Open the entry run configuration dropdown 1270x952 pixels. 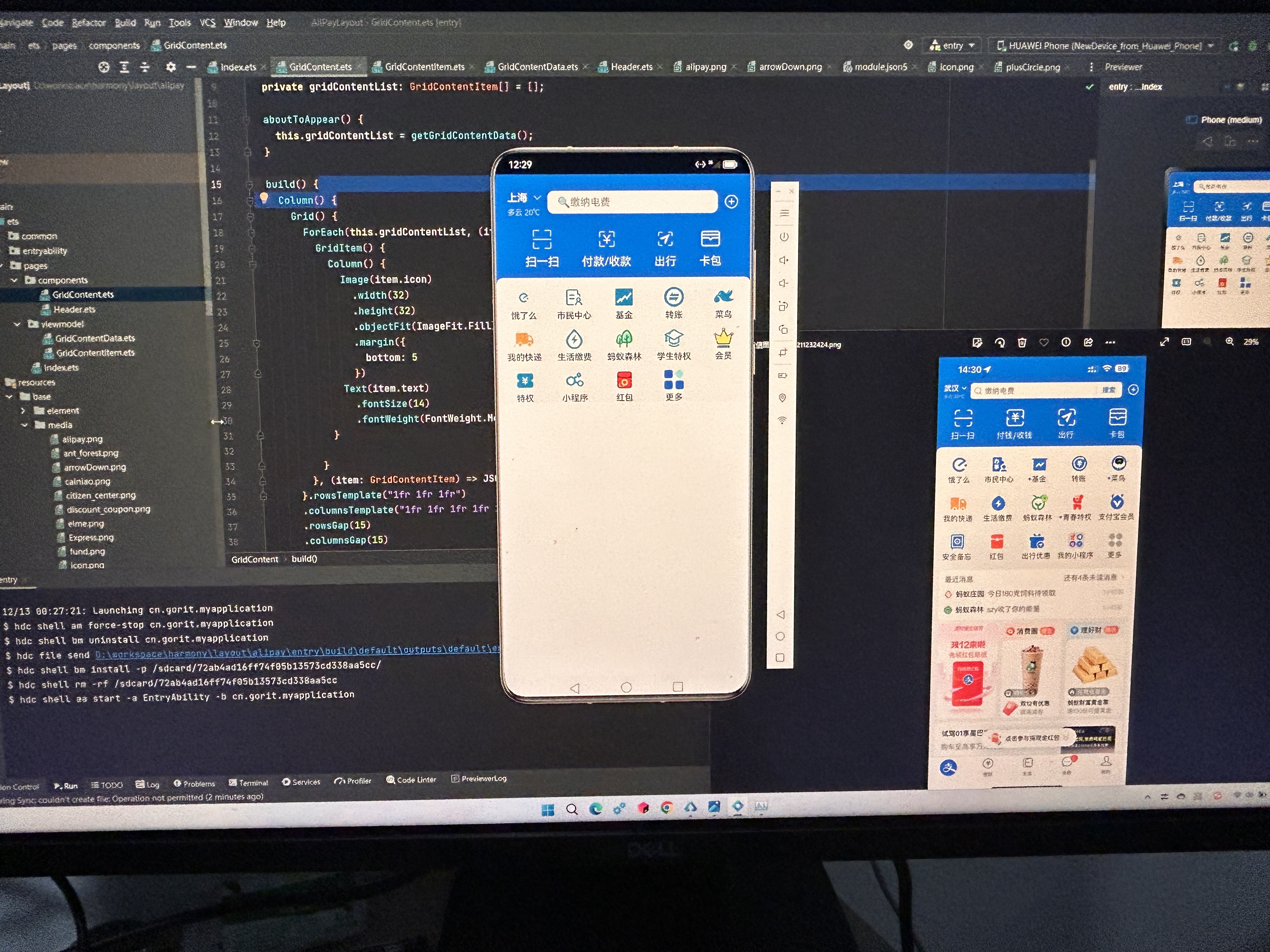(x=952, y=45)
